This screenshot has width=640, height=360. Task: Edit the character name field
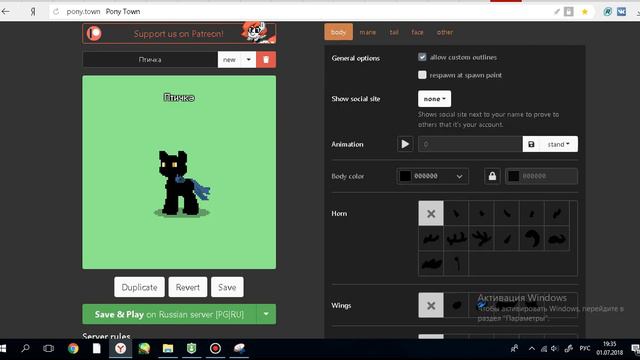click(150, 60)
